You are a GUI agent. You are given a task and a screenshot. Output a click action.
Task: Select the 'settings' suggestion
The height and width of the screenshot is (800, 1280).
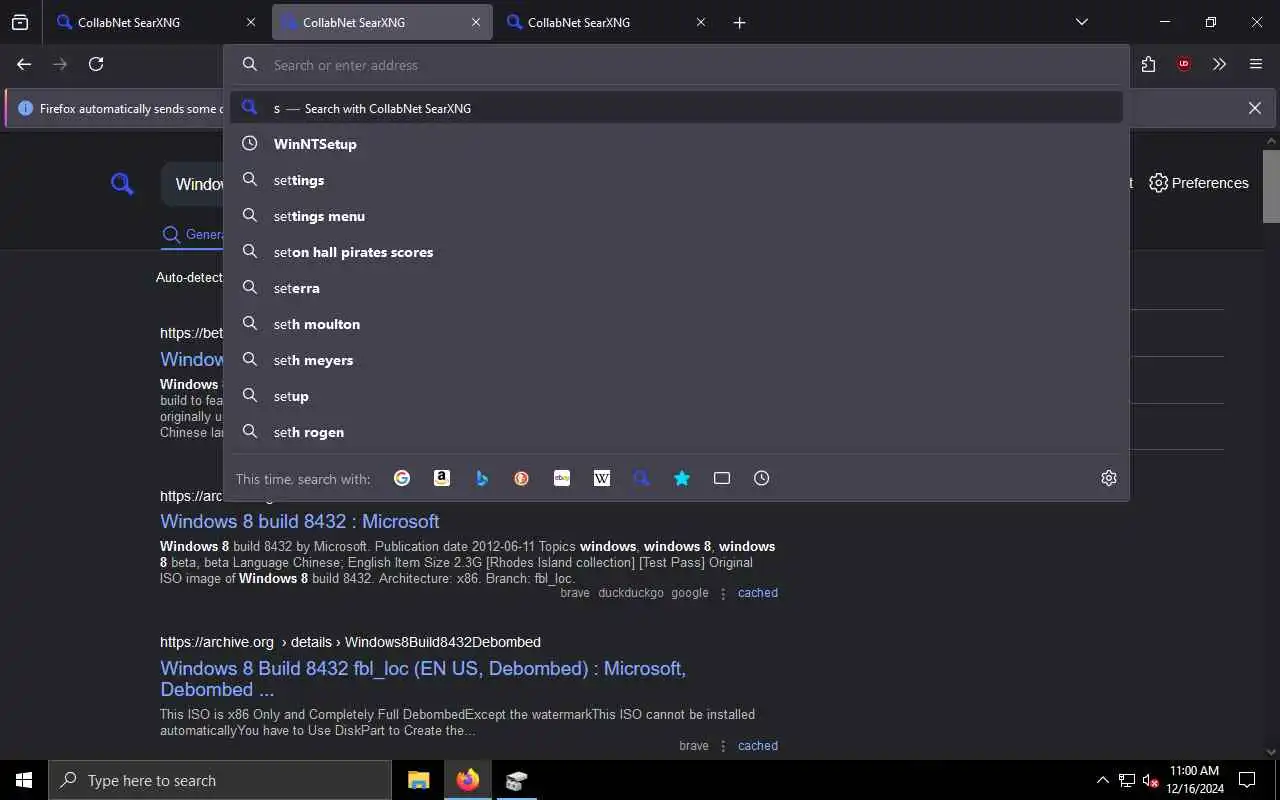pyautogui.click(x=676, y=180)
